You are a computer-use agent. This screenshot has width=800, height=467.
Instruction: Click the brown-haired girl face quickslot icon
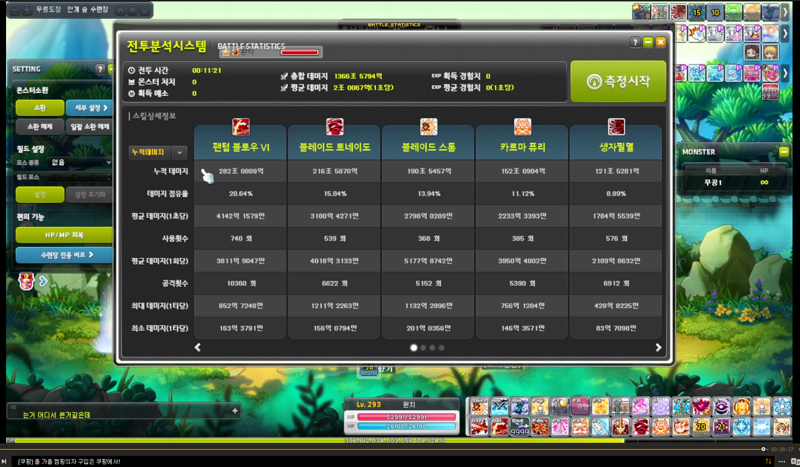782,426
